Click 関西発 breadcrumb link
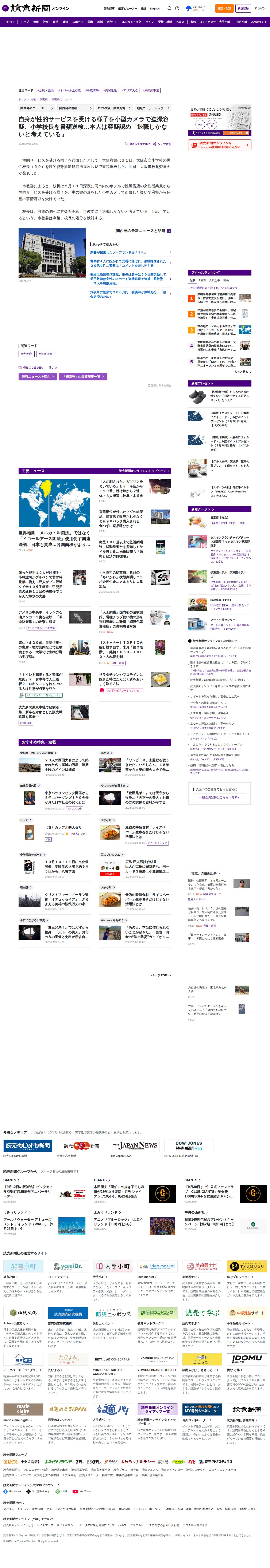 44,99
